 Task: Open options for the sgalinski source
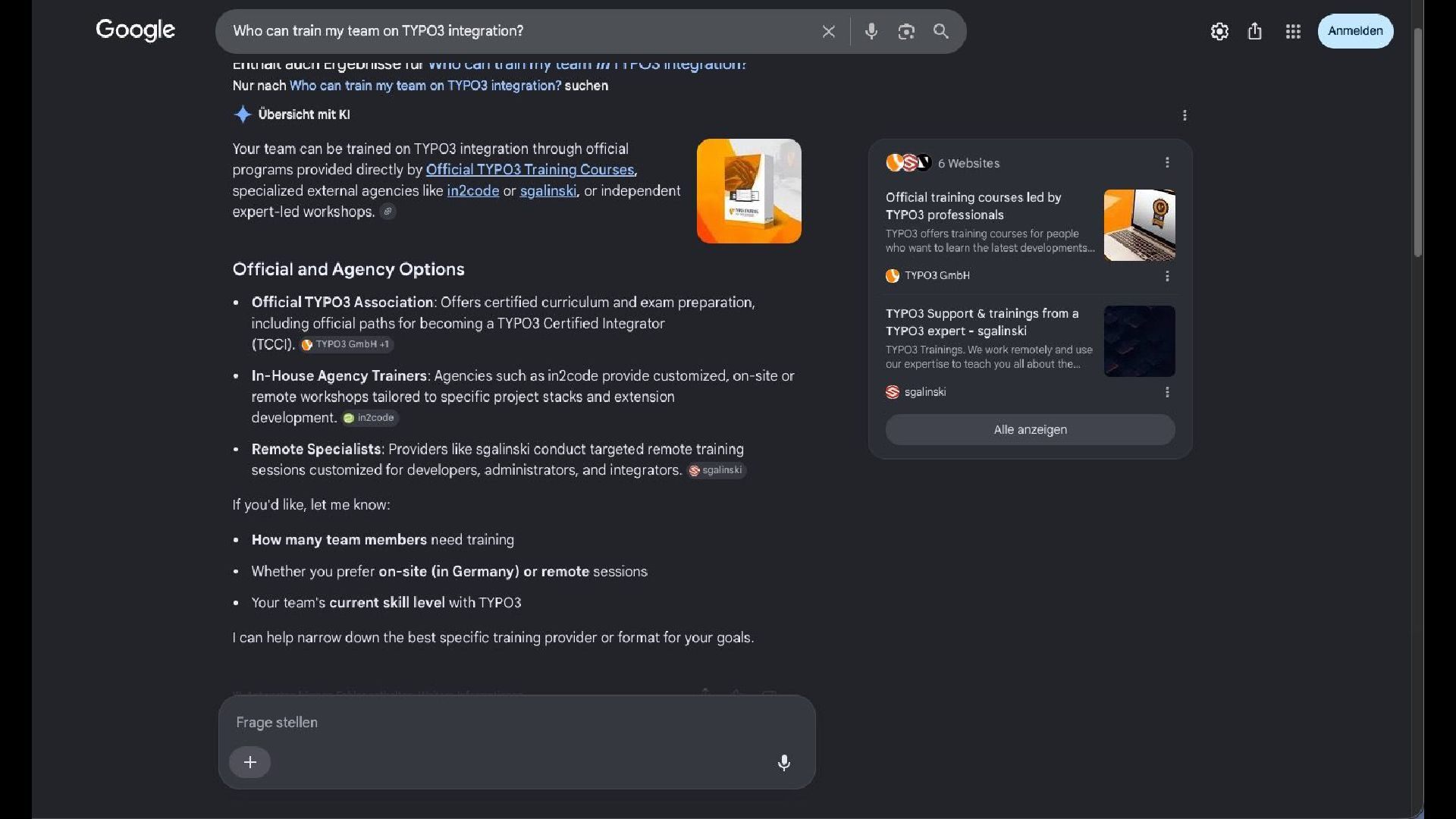[1167, 392]
